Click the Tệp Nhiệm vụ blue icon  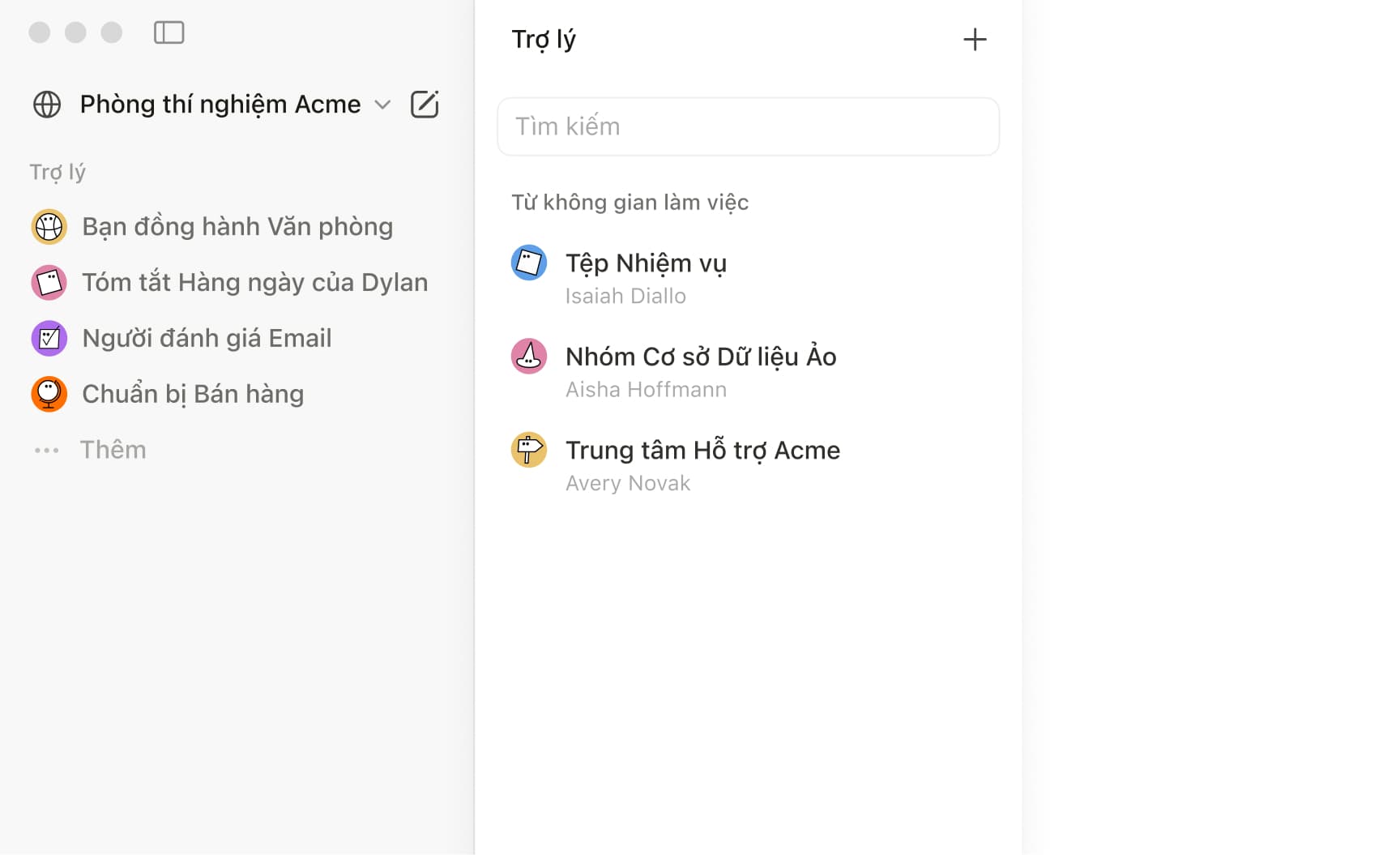pos(529,263)
